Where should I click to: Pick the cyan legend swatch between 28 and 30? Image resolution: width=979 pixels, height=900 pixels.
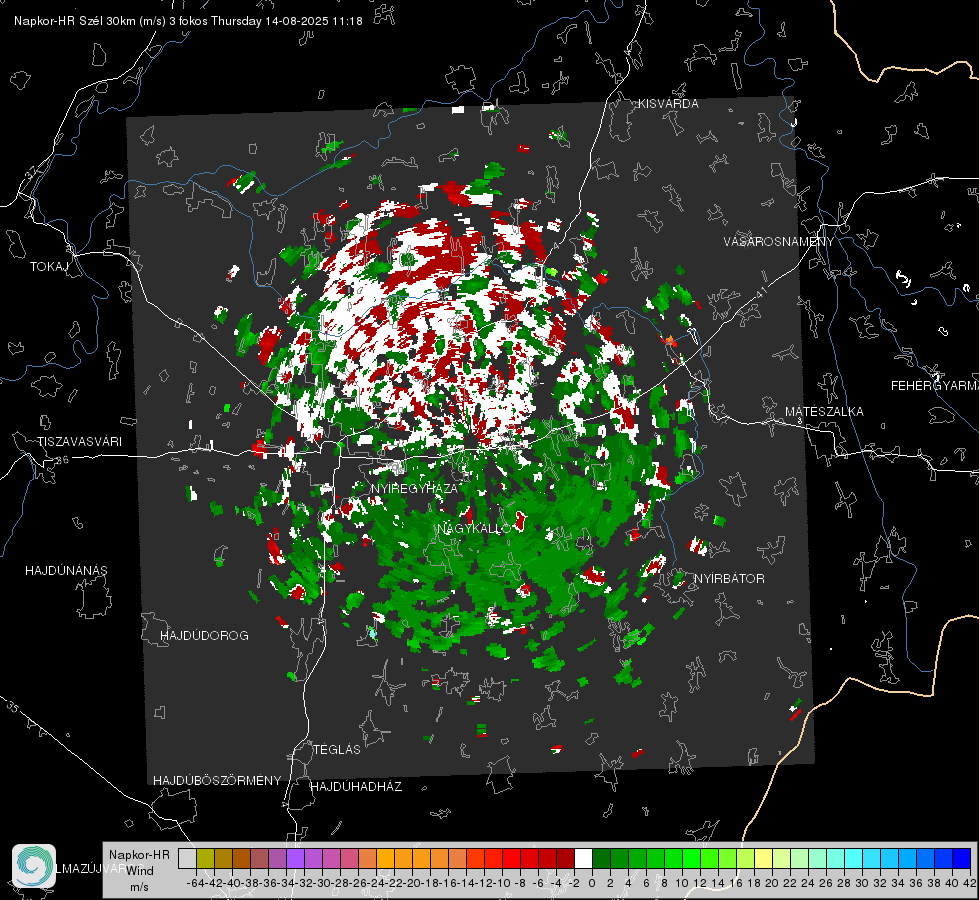pyautogui.click(x=853, y=858)
